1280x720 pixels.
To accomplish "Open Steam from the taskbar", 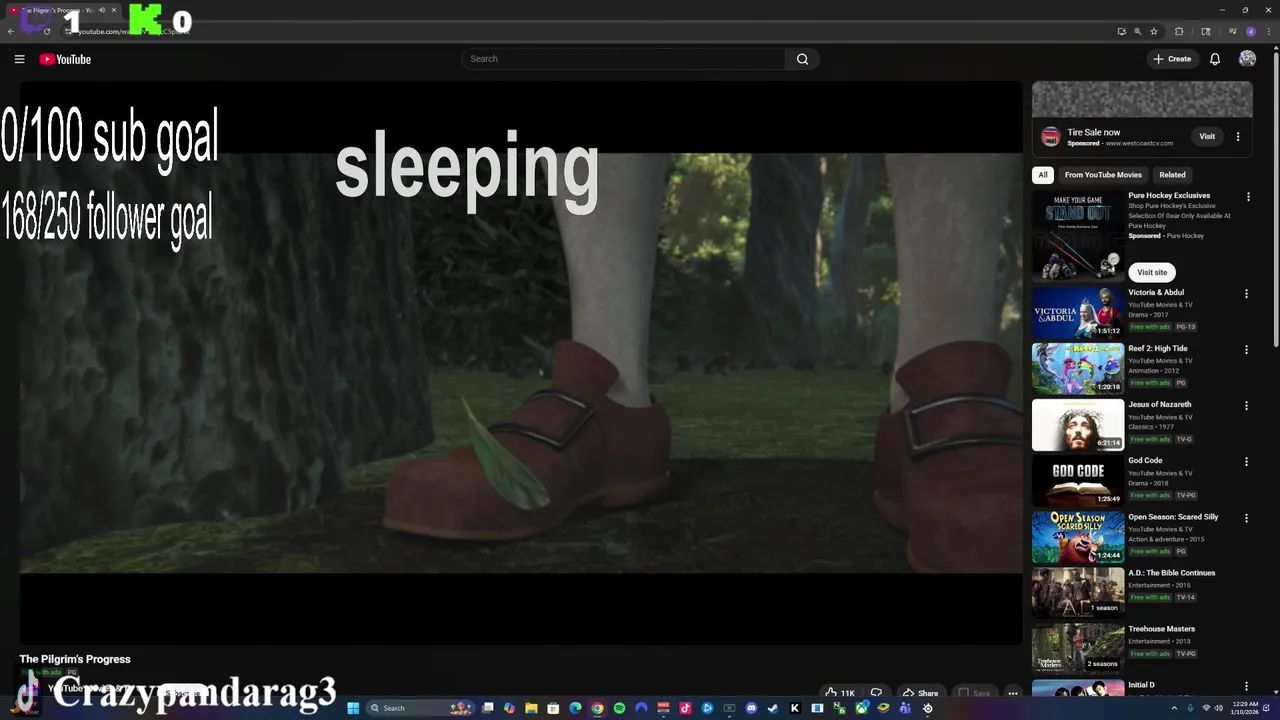I will (x=773, y=708).
